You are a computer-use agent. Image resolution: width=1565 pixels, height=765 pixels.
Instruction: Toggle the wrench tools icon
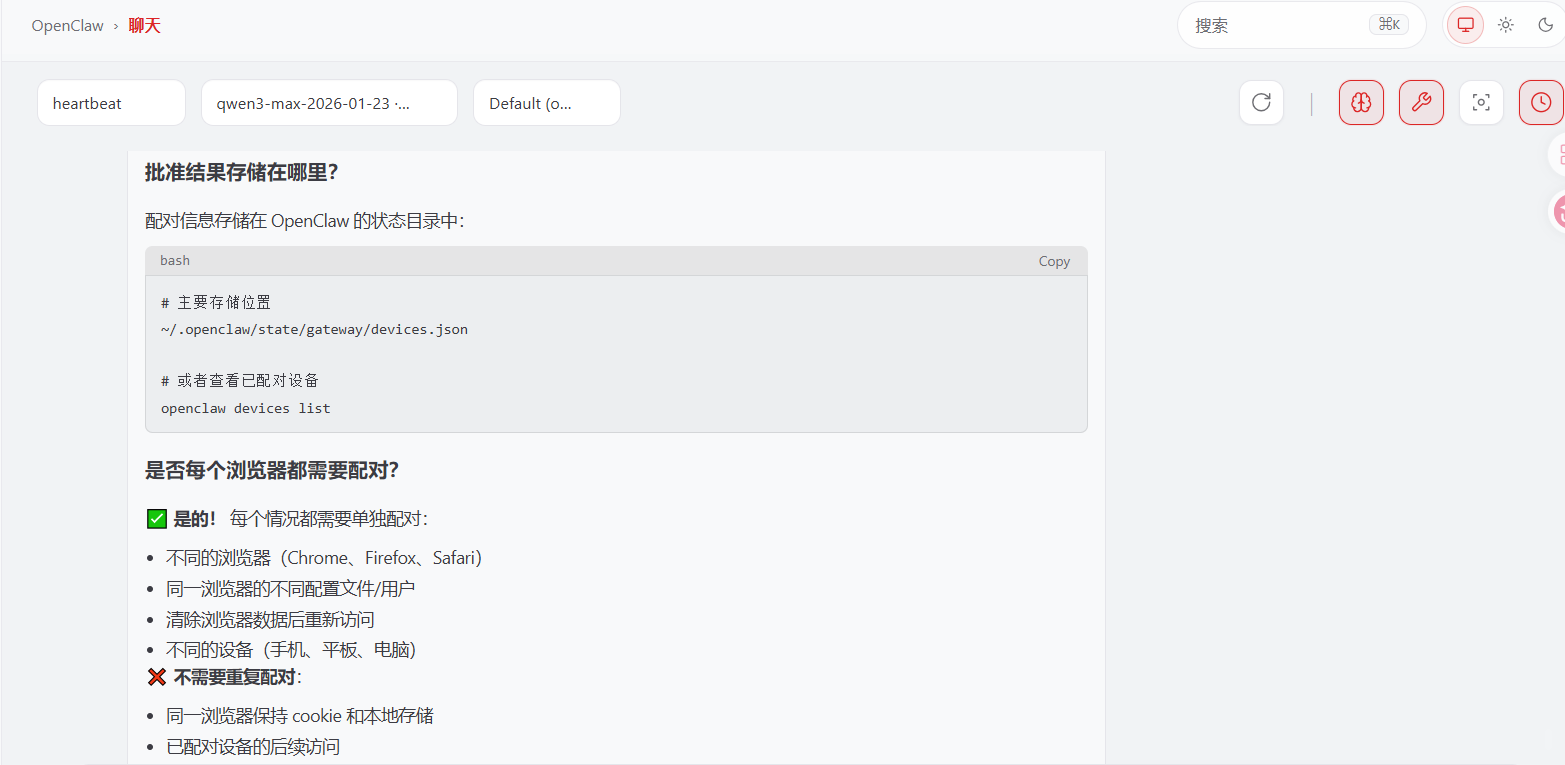[1421, 102]
